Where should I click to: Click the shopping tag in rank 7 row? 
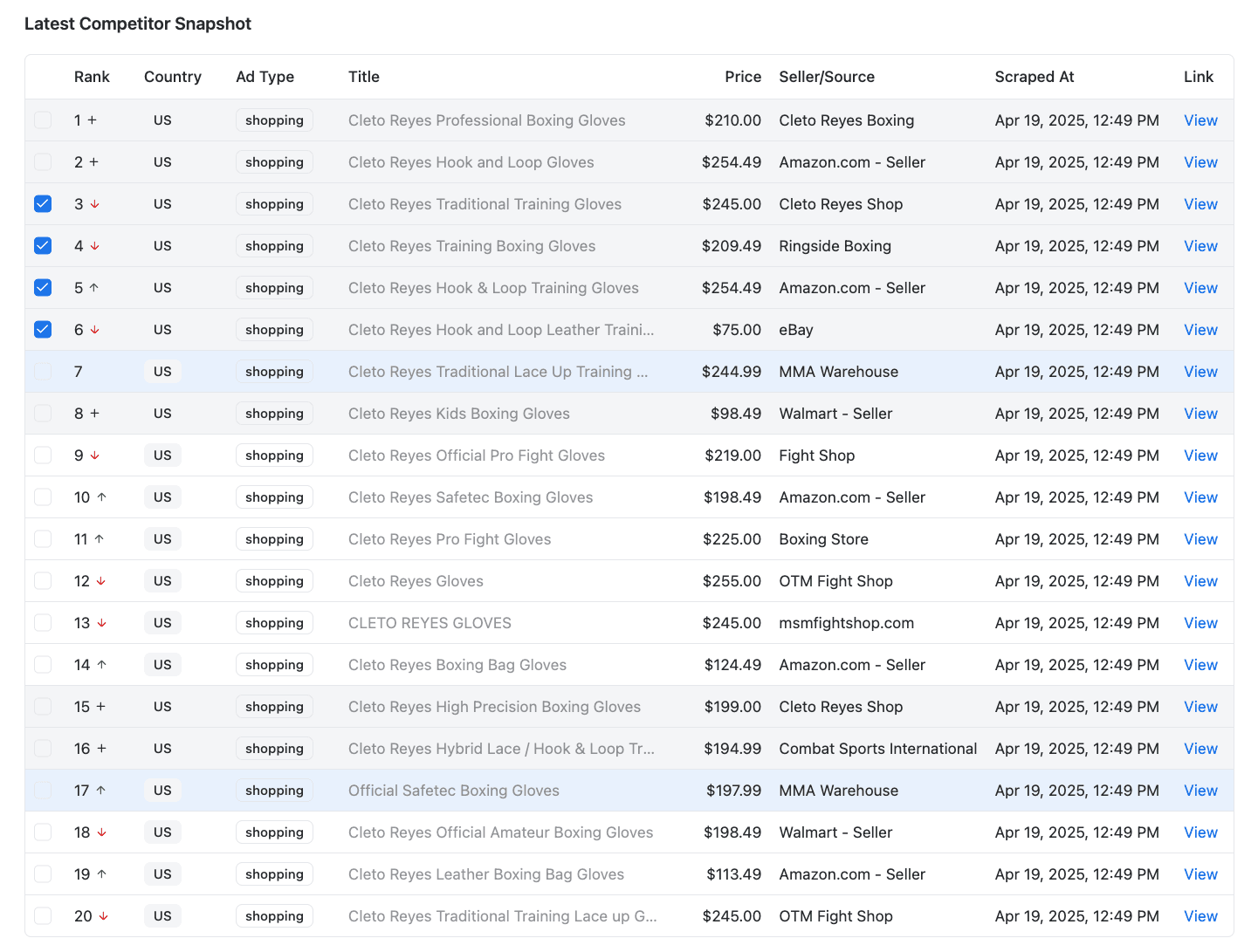[274, 372]
